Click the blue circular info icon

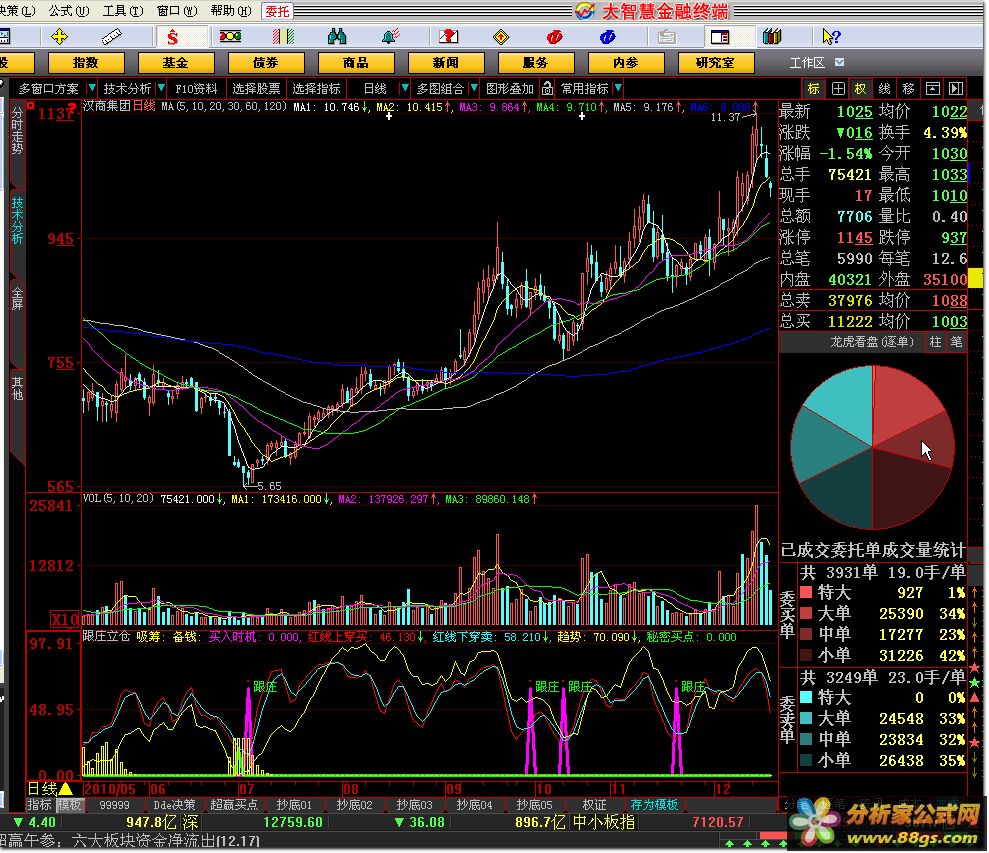pyautogui.click(x=607, y=37)
